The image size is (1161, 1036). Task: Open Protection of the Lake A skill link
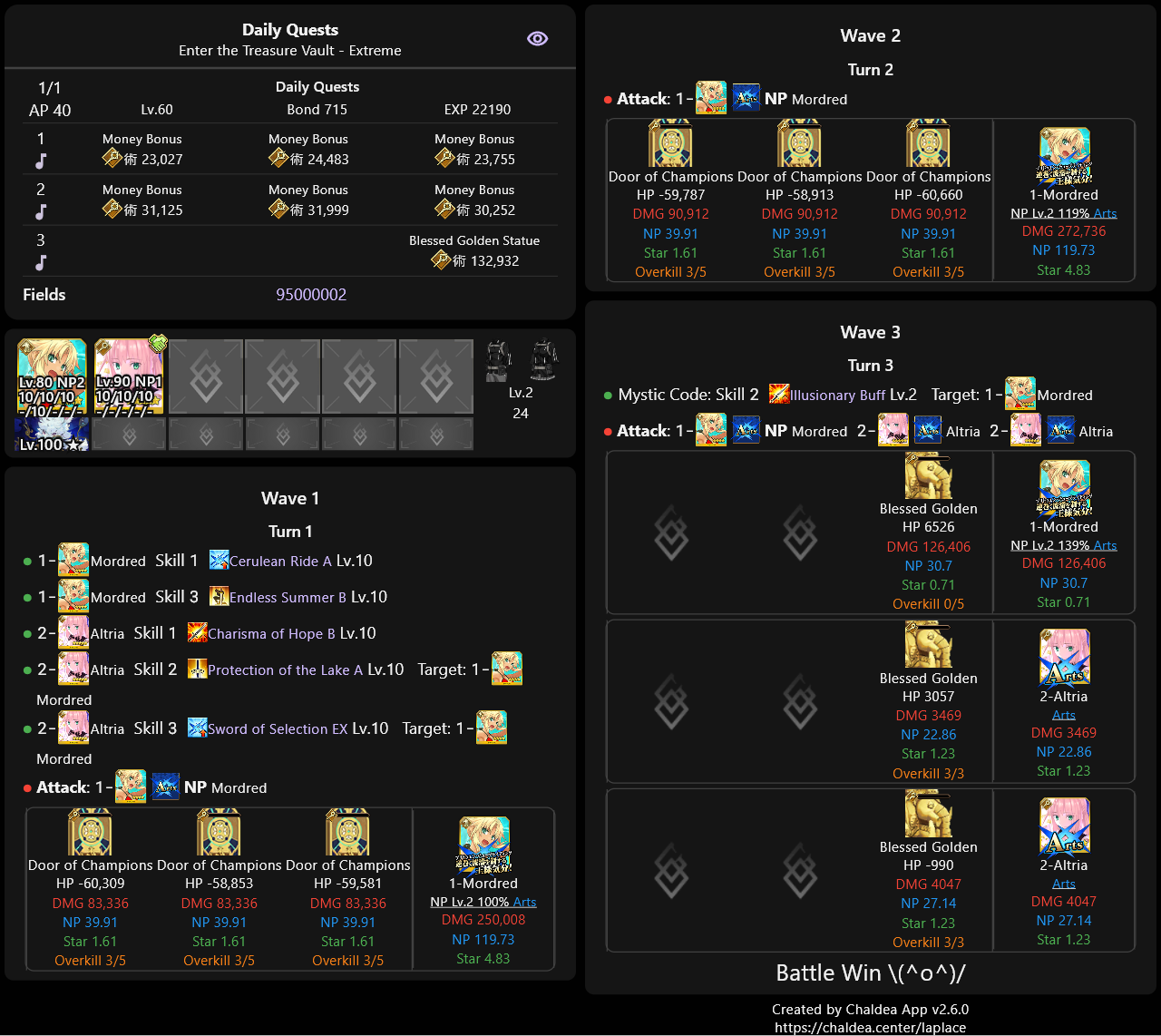point(285,669)
